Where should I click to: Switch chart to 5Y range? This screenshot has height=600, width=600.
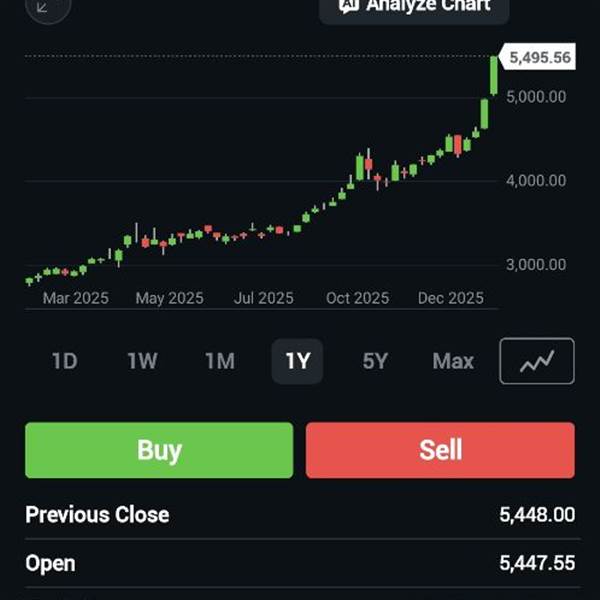(x=375, y=361)
